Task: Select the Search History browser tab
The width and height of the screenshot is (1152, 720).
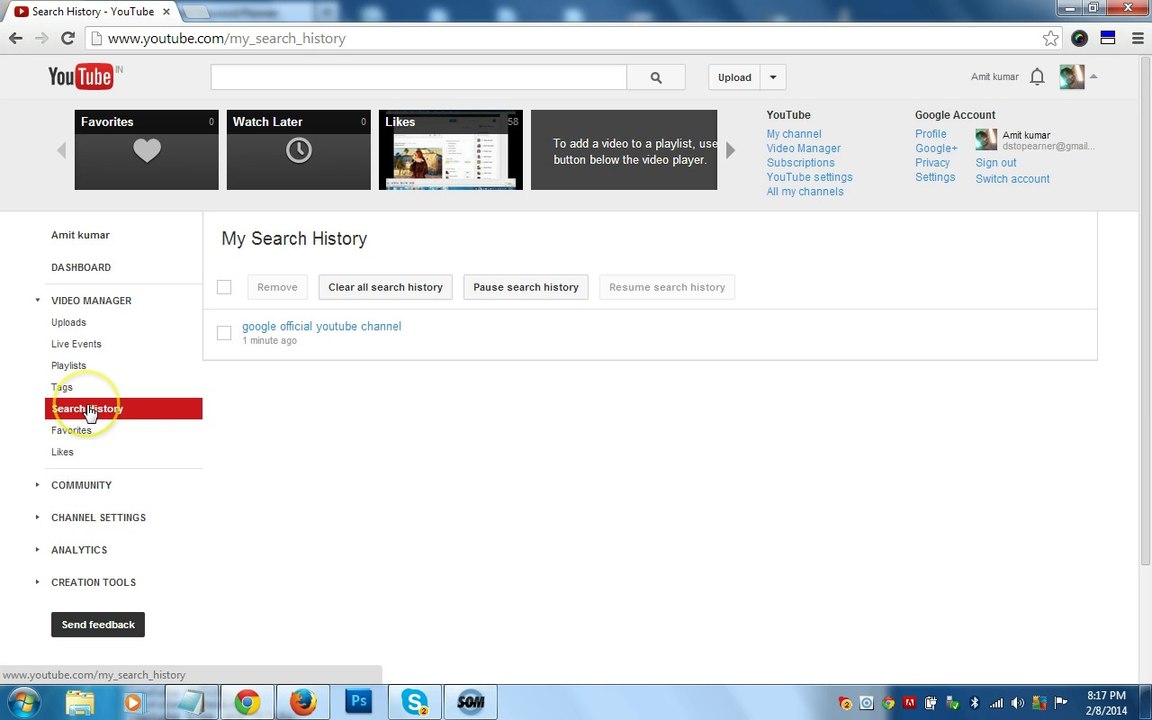Action: 92,12
